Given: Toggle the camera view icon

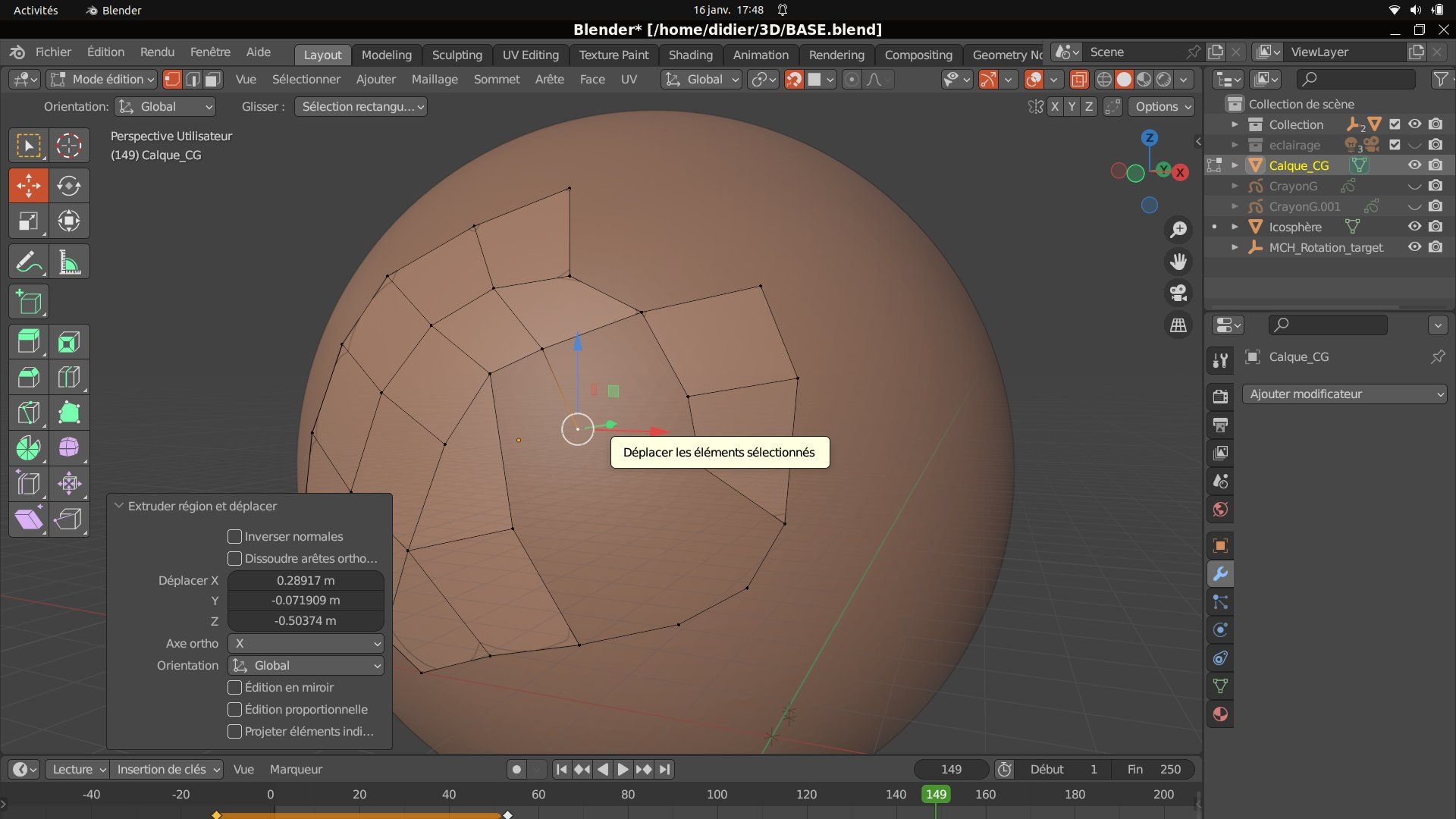Looking at the screenshot, I should 1178,293.
